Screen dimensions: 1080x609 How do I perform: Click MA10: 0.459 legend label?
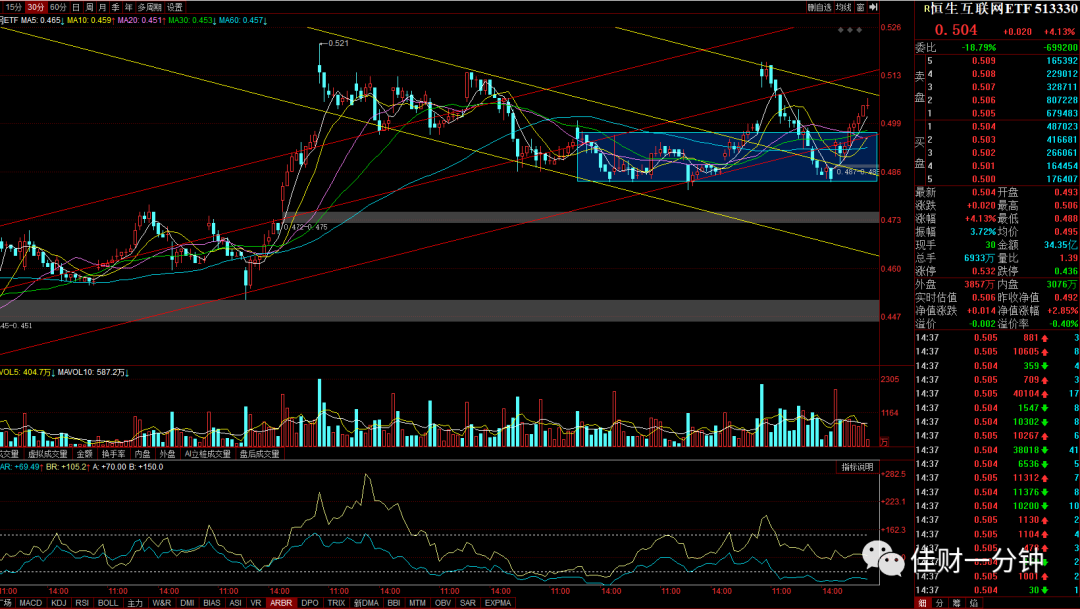[90, 21]
